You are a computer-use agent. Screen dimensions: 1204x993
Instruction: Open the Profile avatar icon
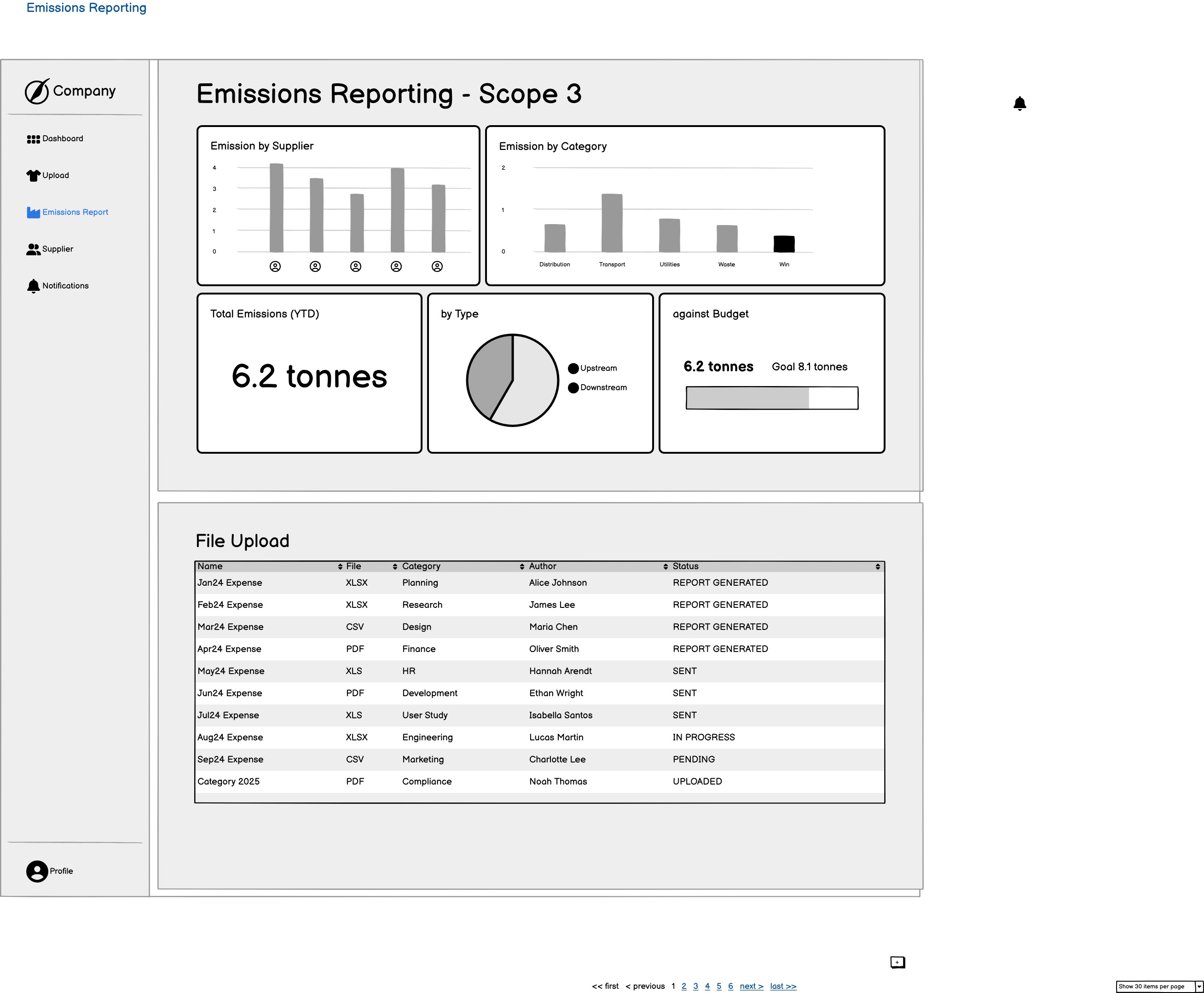point(37,871)
